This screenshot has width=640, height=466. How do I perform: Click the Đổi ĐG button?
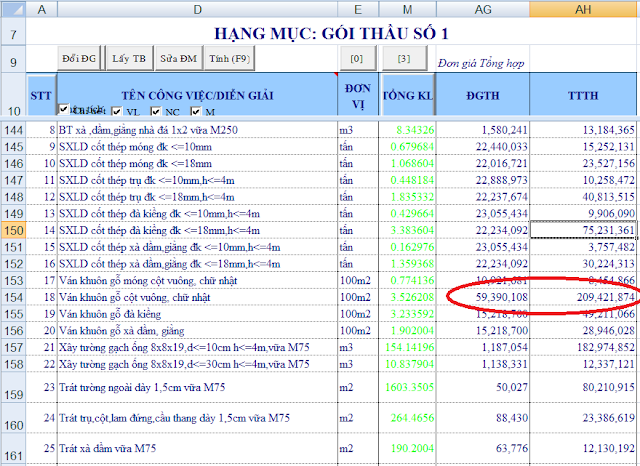click(x=79, y=58)
